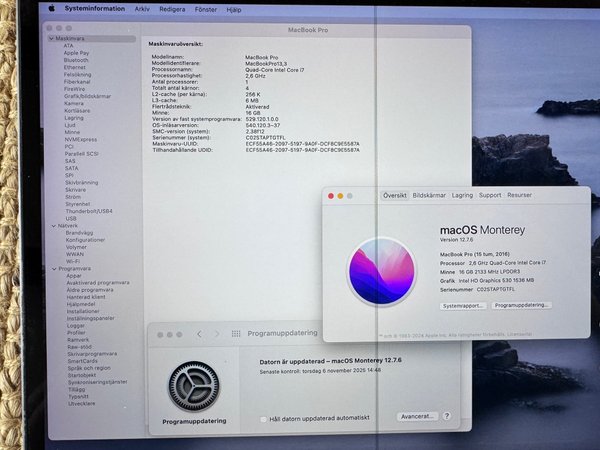Show all preferences grid icon
The image size is (600, 450).
tap(236, 334)
